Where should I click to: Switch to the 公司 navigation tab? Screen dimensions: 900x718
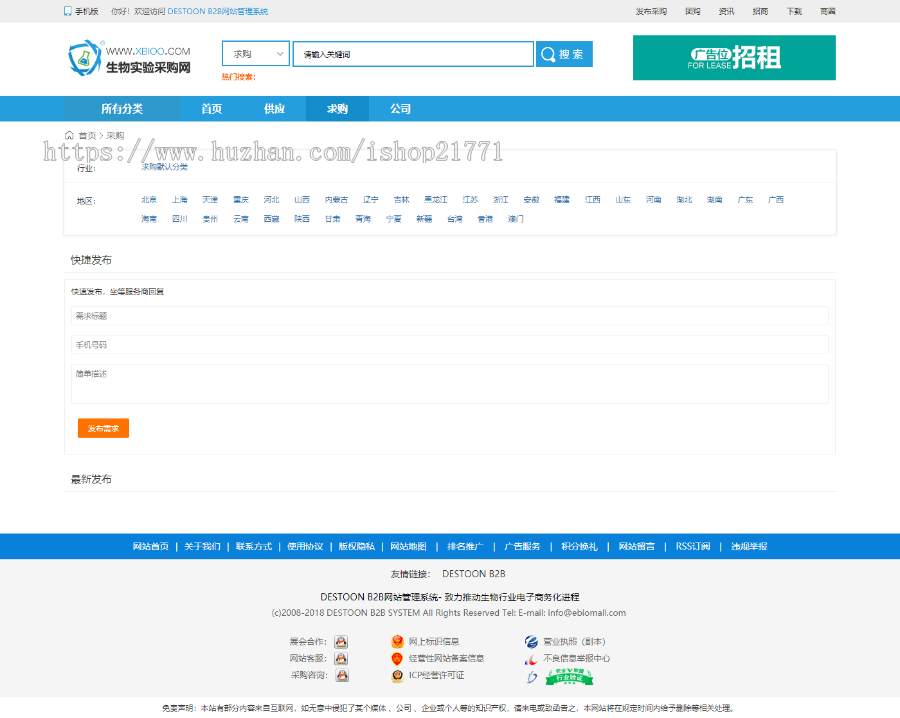click(400, 108)
